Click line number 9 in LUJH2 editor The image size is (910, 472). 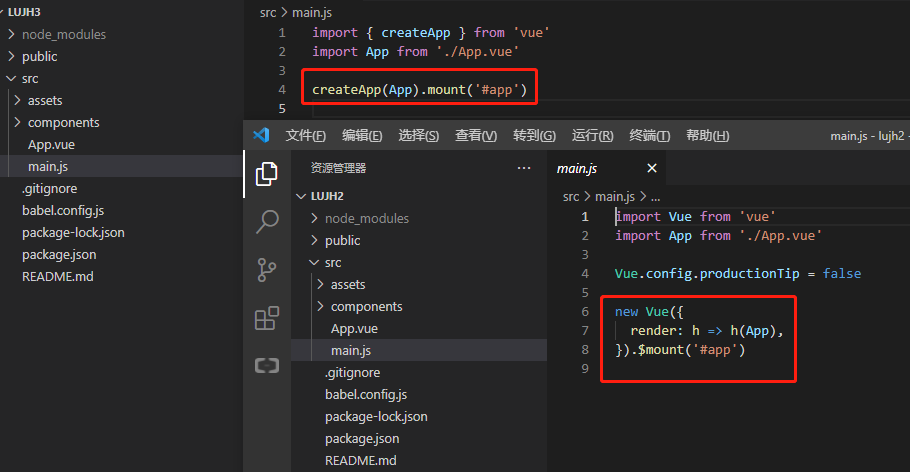(x=585, y=369)
